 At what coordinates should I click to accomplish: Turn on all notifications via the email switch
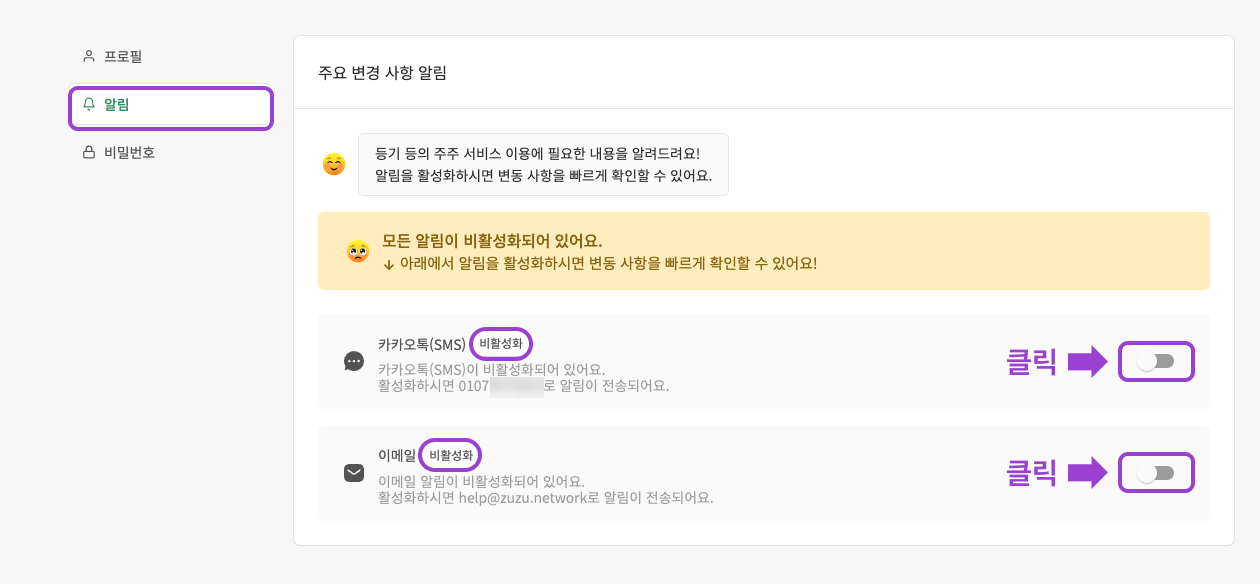tap(1156, 473)
